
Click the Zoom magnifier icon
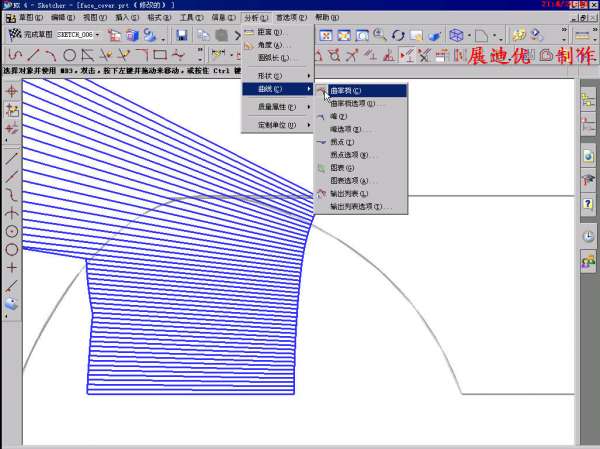pyautogui.click(x=379, y=35)
